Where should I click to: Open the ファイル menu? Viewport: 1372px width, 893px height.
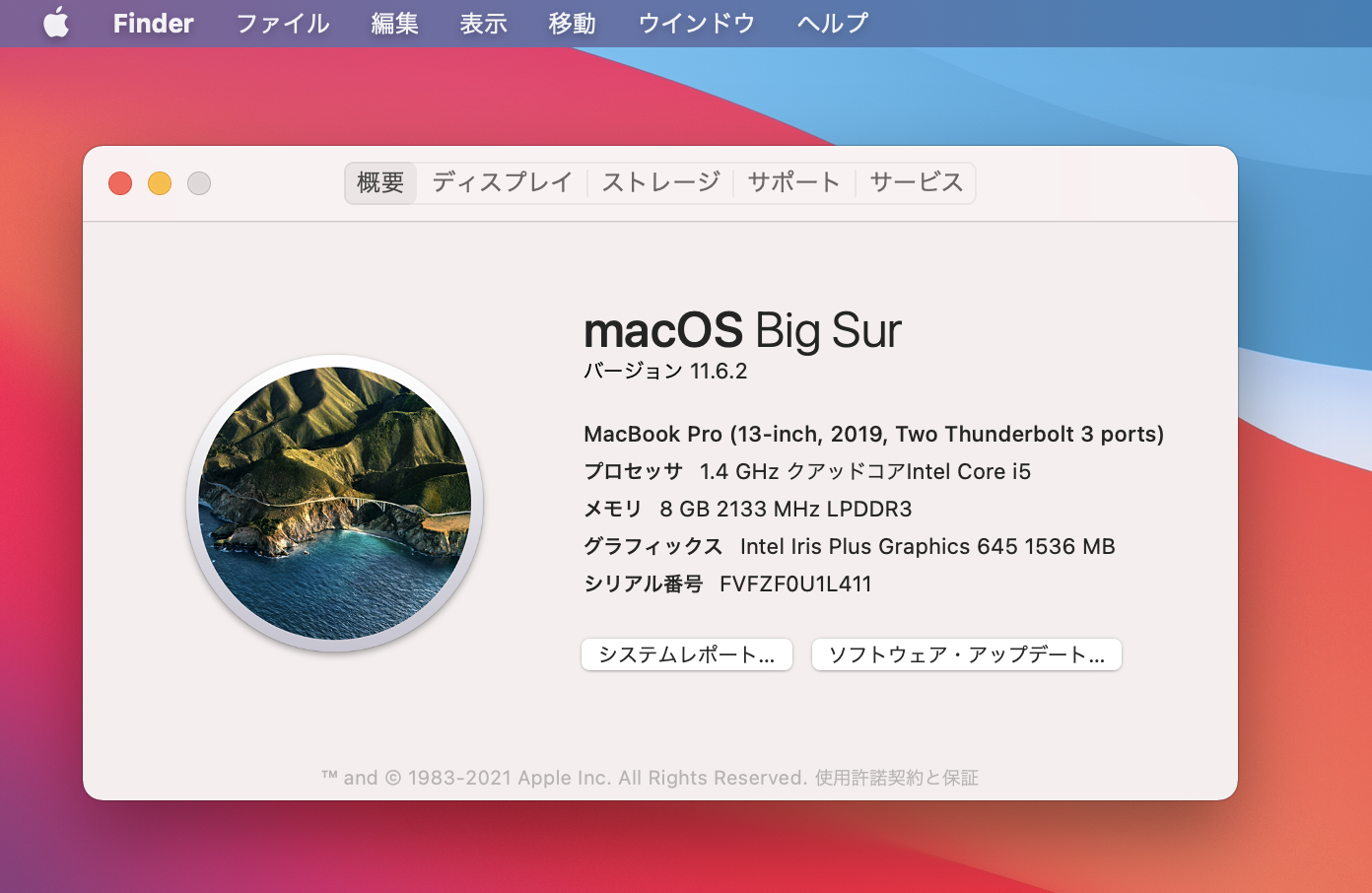coord(282,23)
